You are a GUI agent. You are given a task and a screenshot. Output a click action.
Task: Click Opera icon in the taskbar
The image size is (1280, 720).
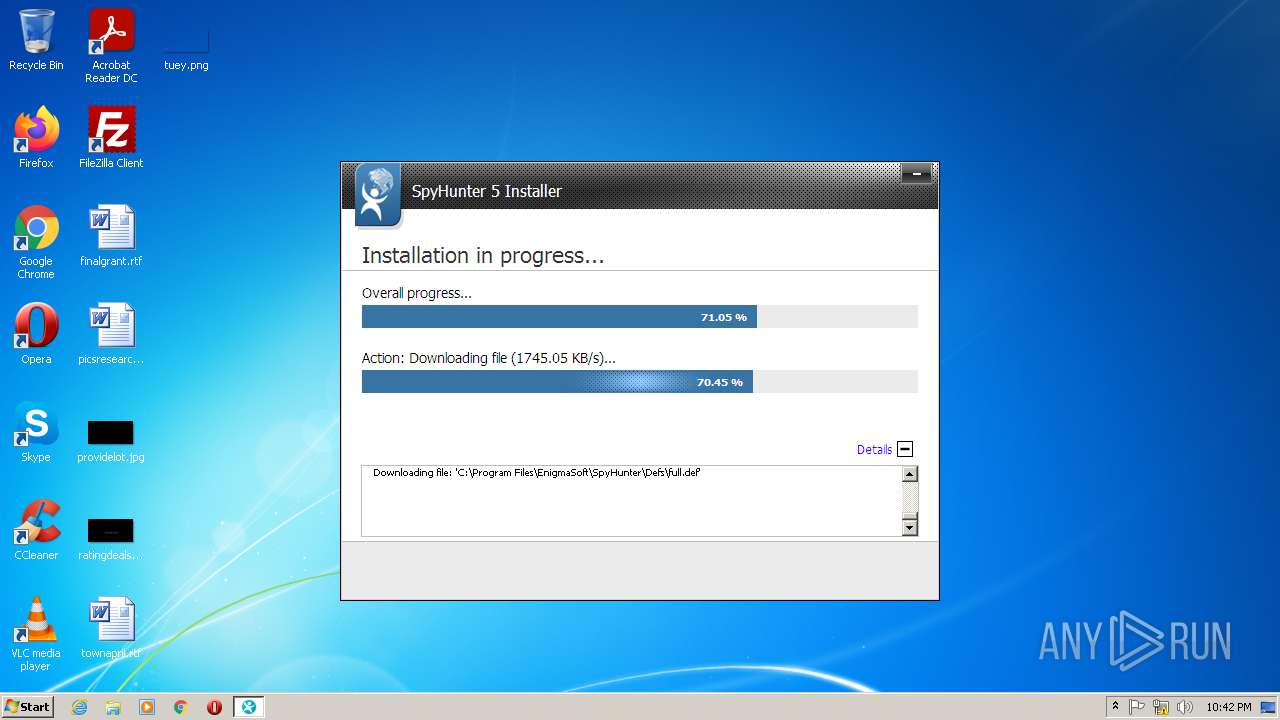click(x=214, y=707)
